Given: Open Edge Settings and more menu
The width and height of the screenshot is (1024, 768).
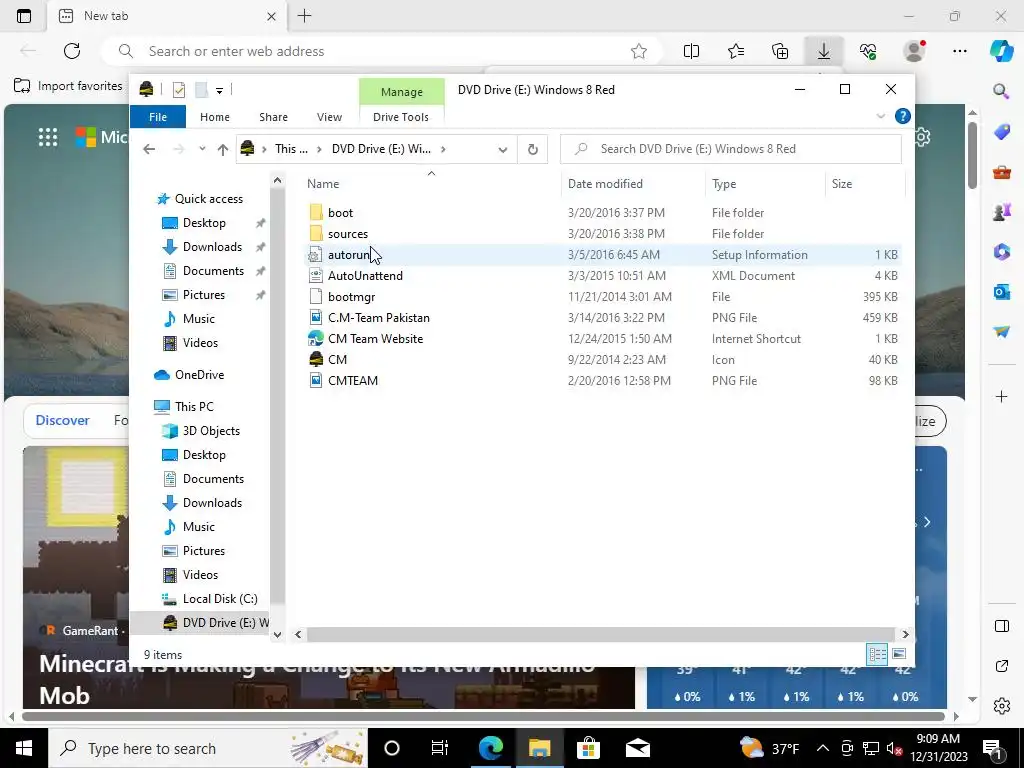Looking at the screenshot, I should click(x=959, y=51).
